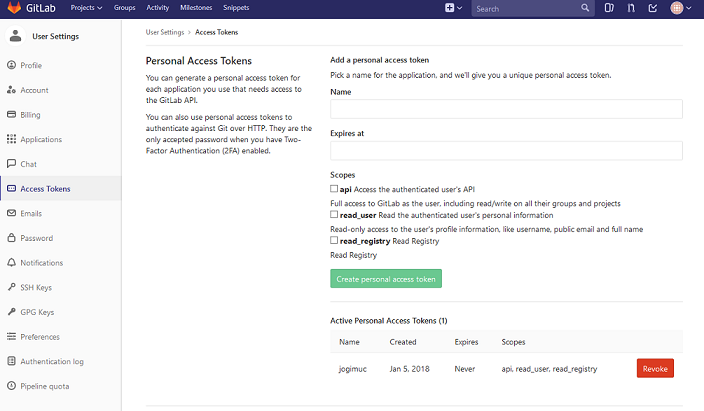Image resolution: width=704 pixels, height=411 pixels.
Task: Open the Snippets menu item
Action: click(237, 8)
